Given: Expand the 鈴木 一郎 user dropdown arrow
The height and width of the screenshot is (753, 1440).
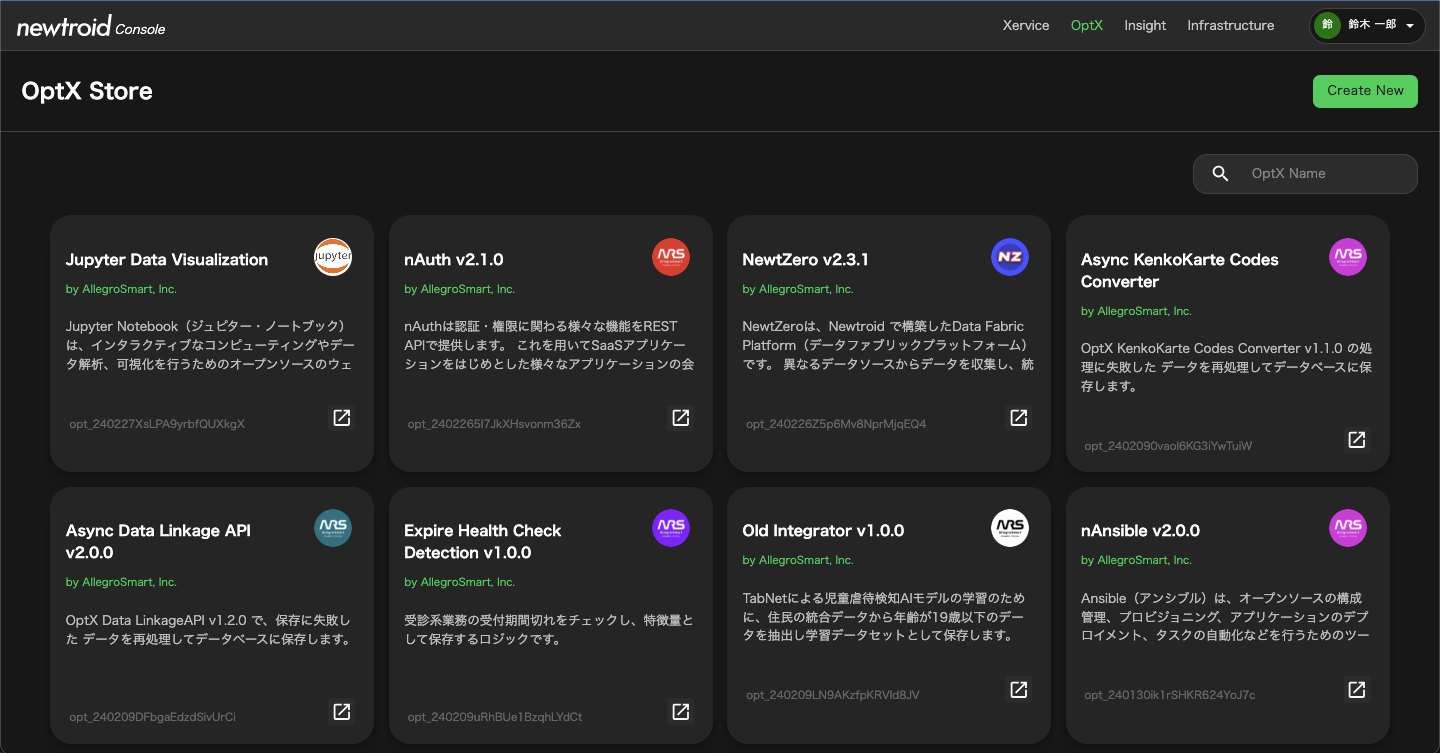Looking at the screenshot, I should (1409, 26).
